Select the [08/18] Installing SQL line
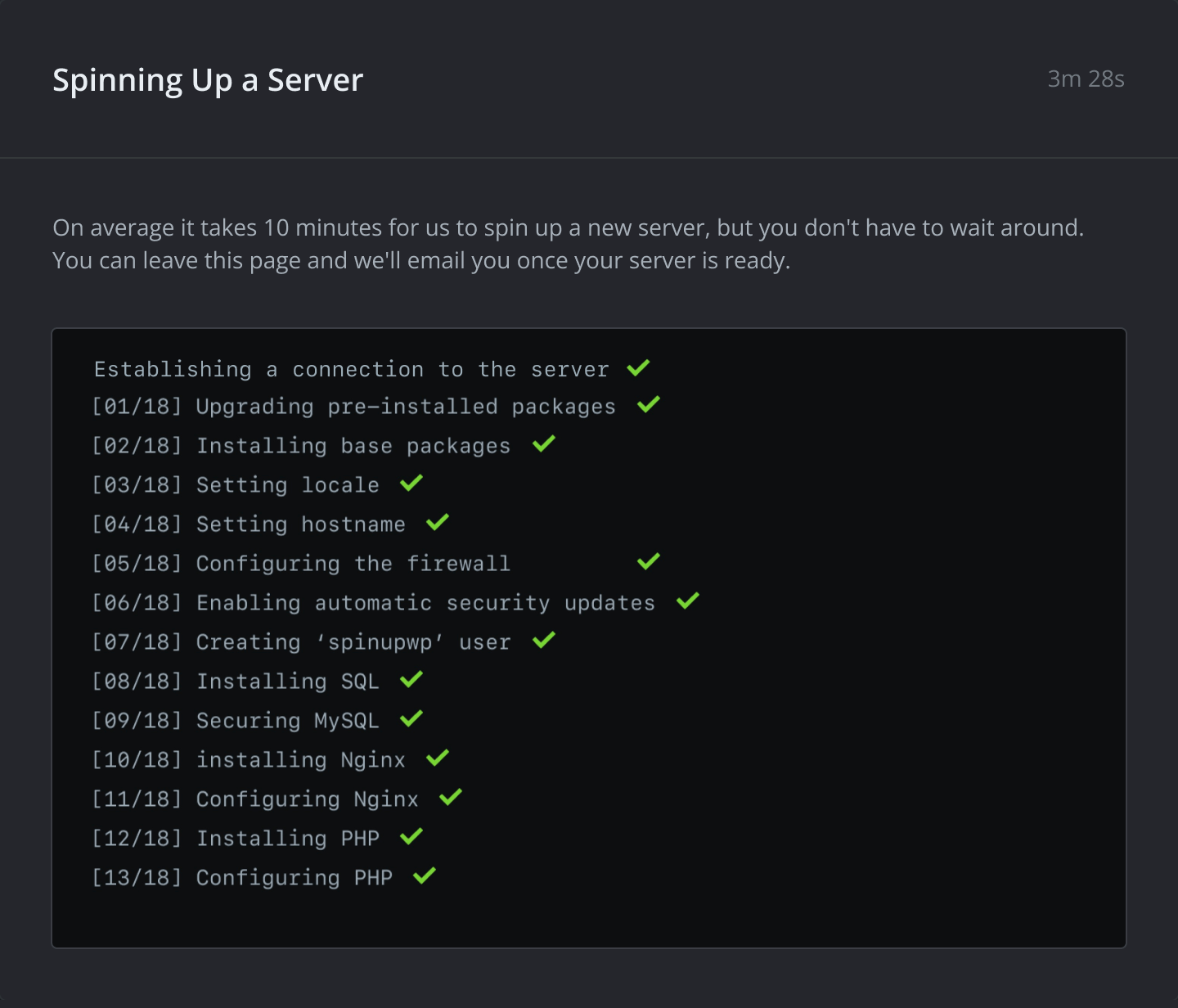The height and width of the screenshot is (1008, 1178). pos(236,682)
